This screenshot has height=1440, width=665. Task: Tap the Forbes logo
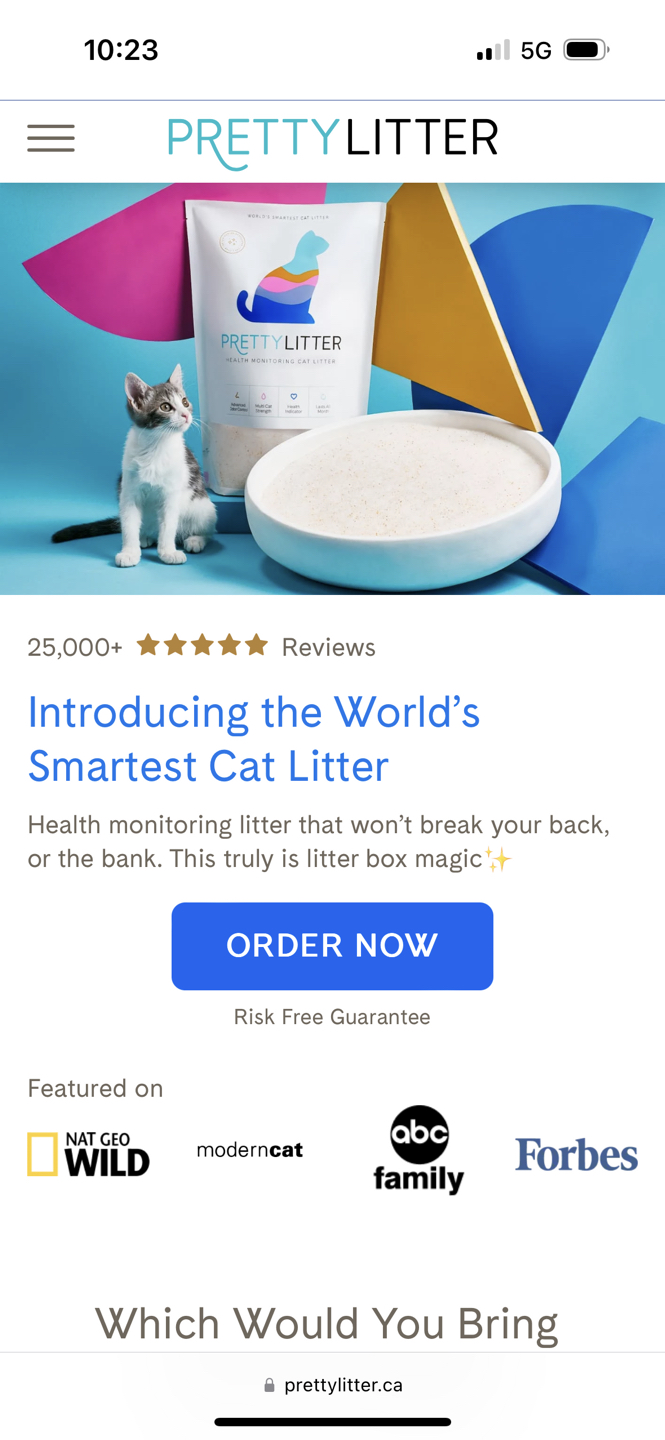point(576,1155)
